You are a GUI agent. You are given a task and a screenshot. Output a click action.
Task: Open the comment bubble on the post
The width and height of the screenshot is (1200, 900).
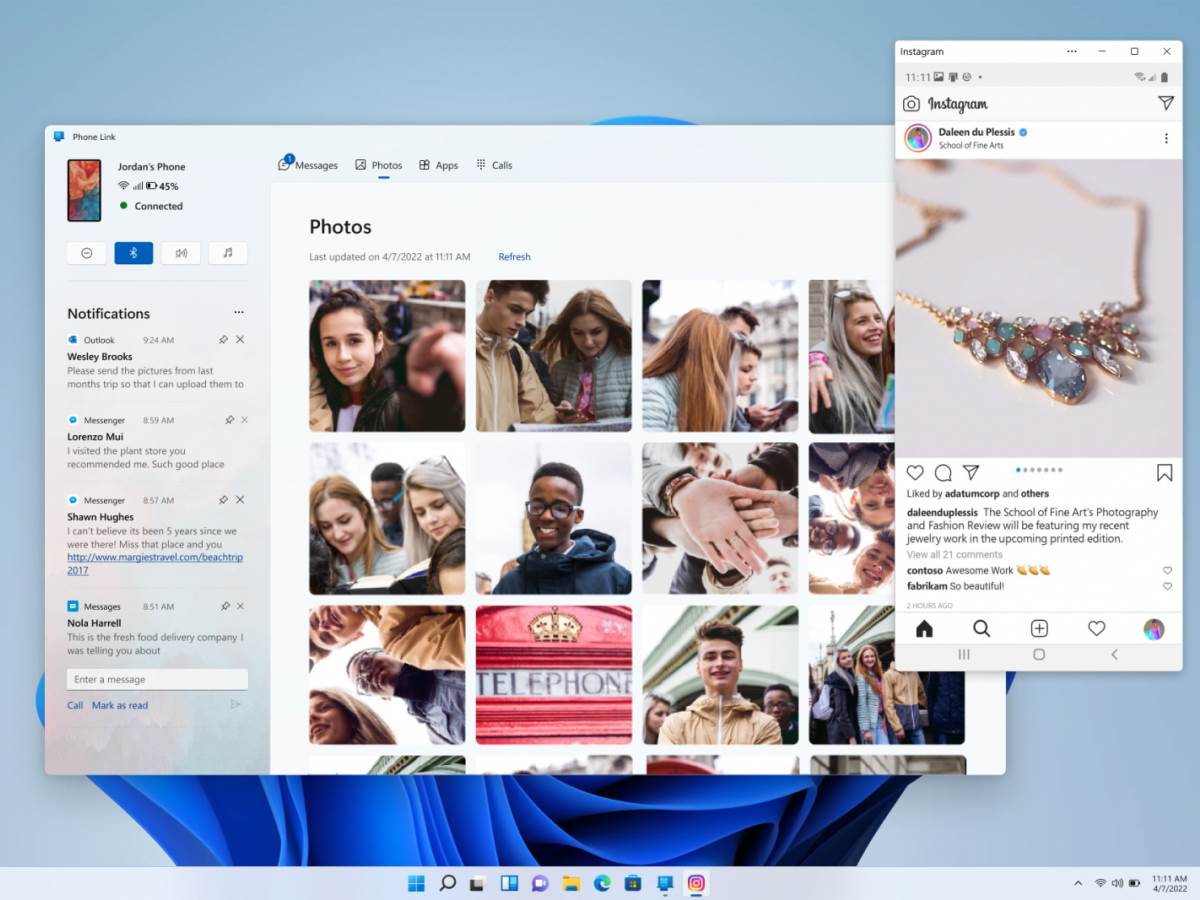pos(942,473)
